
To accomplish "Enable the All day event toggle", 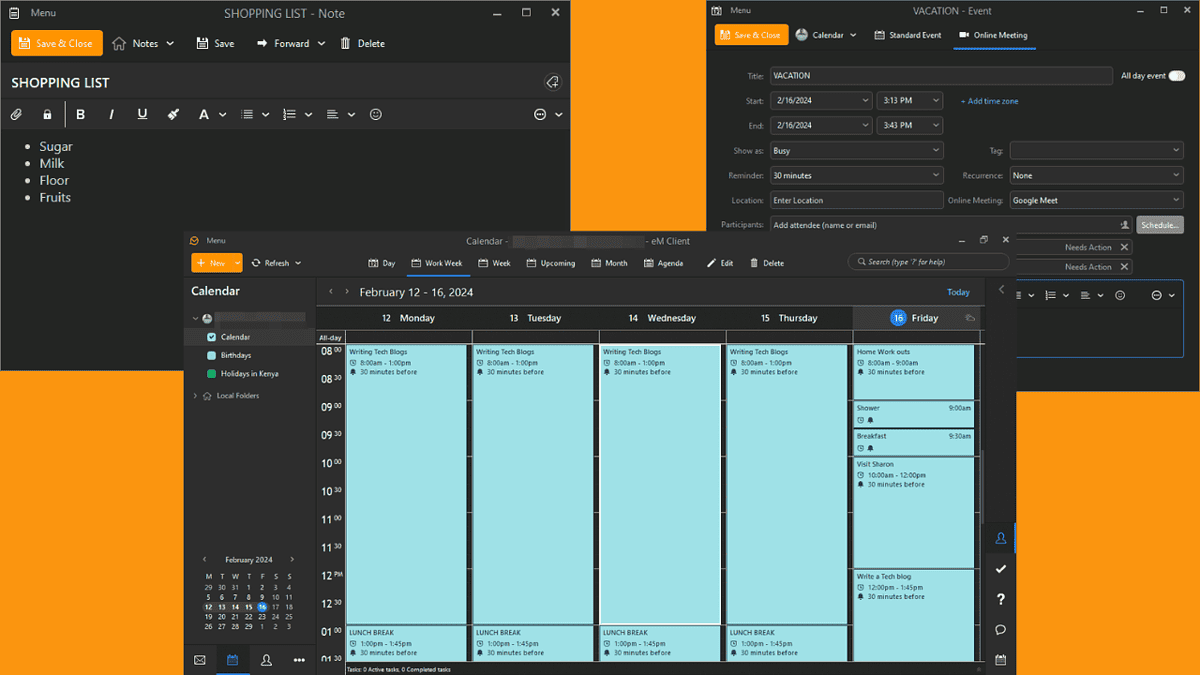I will 1177,75.
